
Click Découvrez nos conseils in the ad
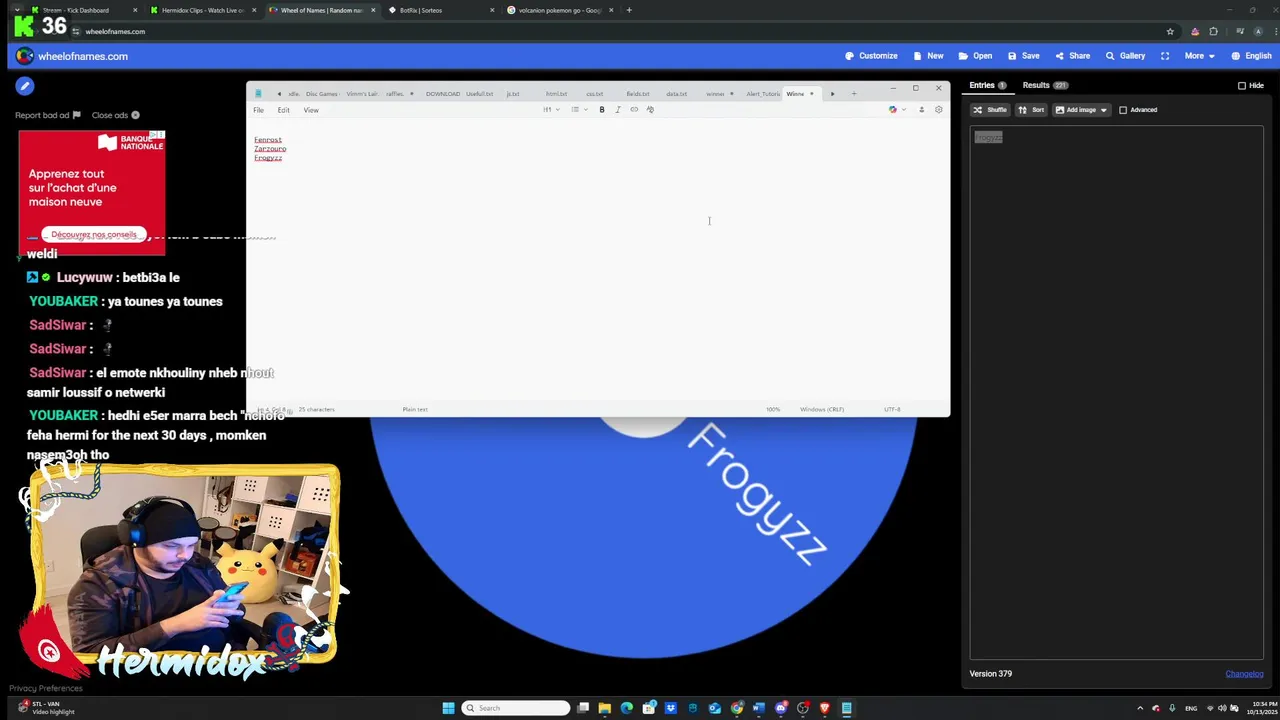pyautogui.click(x=94, y=234)
